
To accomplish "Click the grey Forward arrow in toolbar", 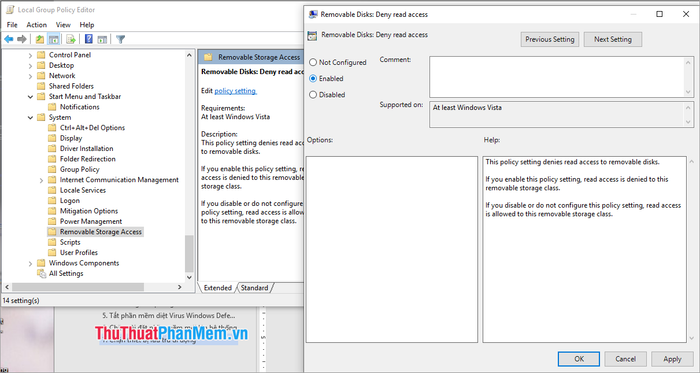I will tap(21, 39).
